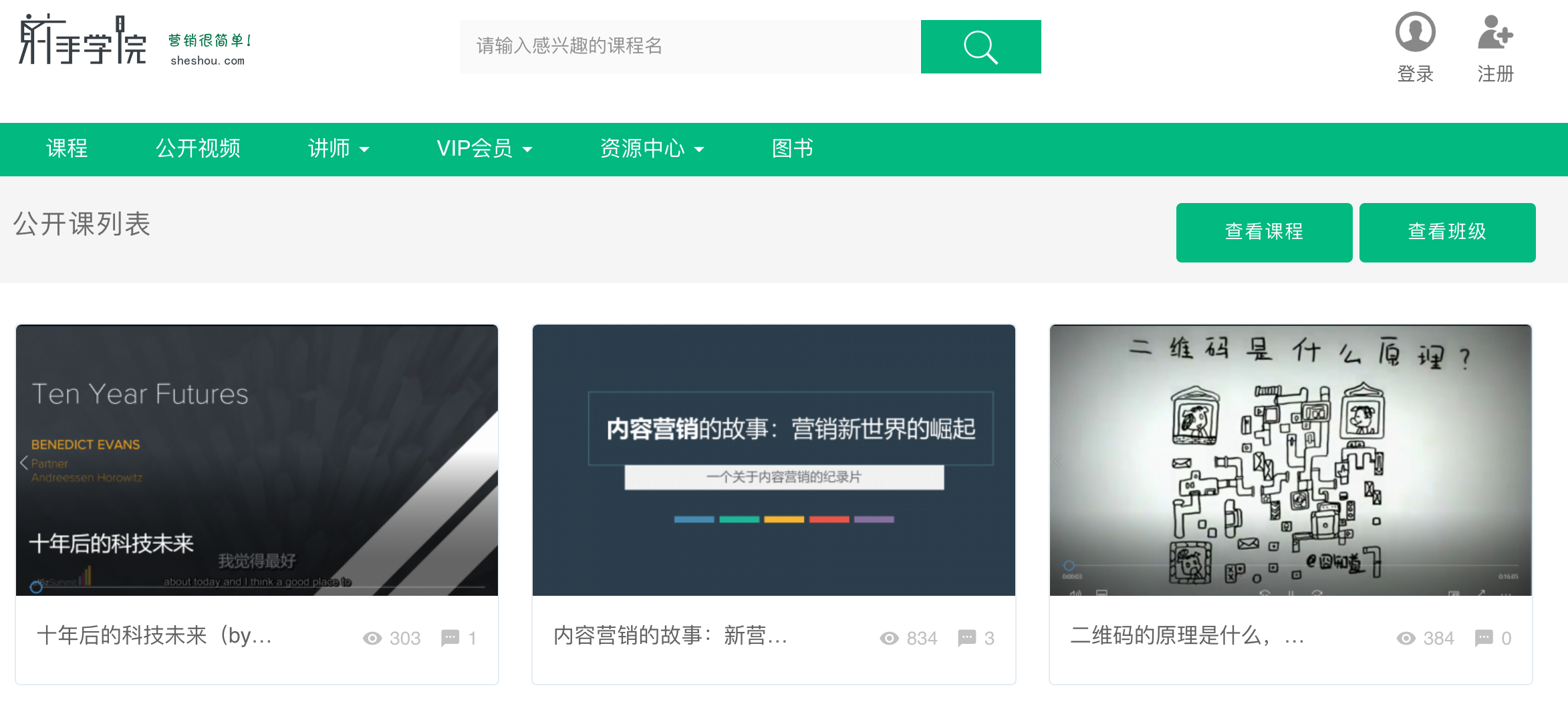Click inside the course search input field

[x=688, y=46]
